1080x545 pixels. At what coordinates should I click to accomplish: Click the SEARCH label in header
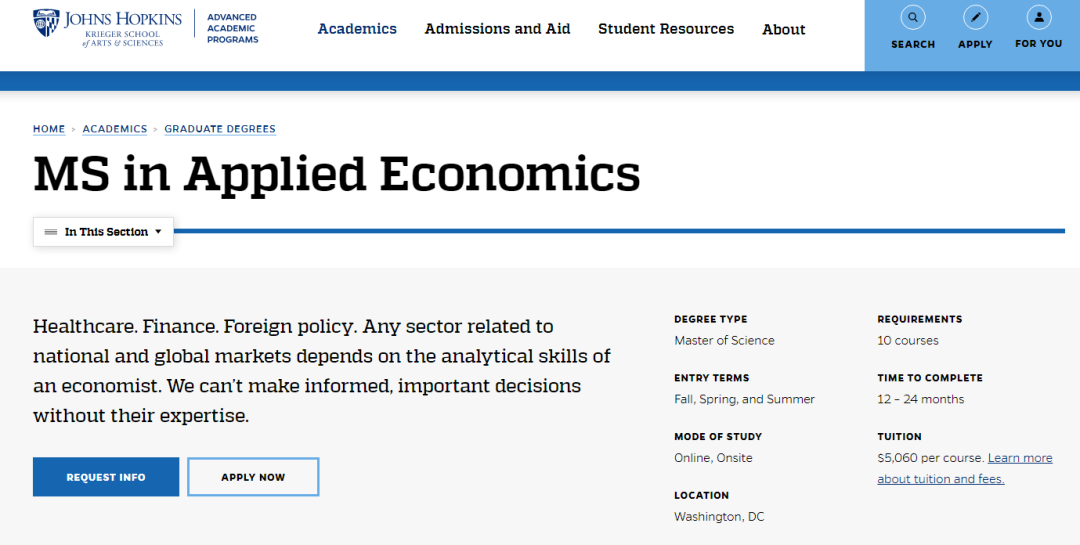tap(913, 44)
